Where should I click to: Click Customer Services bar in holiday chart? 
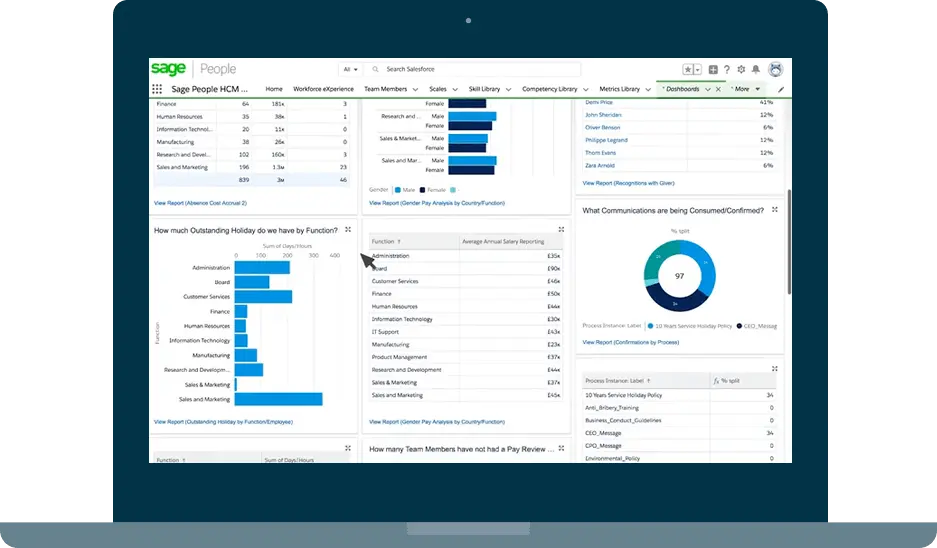coord(264,296)
